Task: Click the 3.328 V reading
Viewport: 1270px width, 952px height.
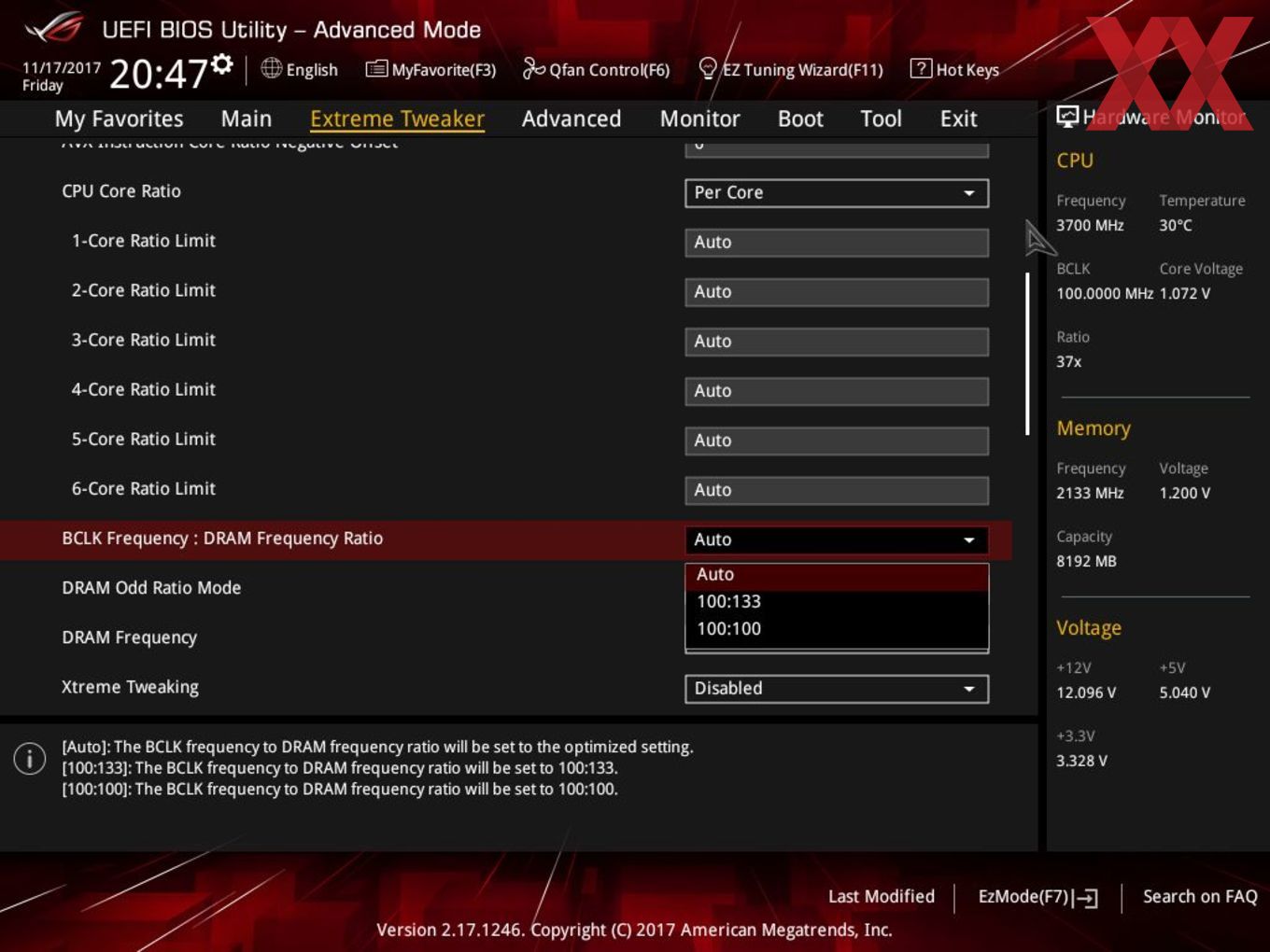Action: tap(1081, 761)
